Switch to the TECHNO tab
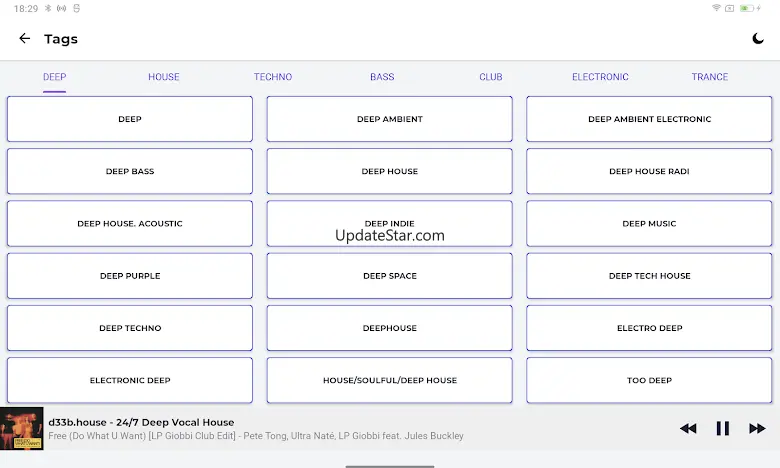The height and width of the screenshot is (468, 780). [x=273, y=77]
